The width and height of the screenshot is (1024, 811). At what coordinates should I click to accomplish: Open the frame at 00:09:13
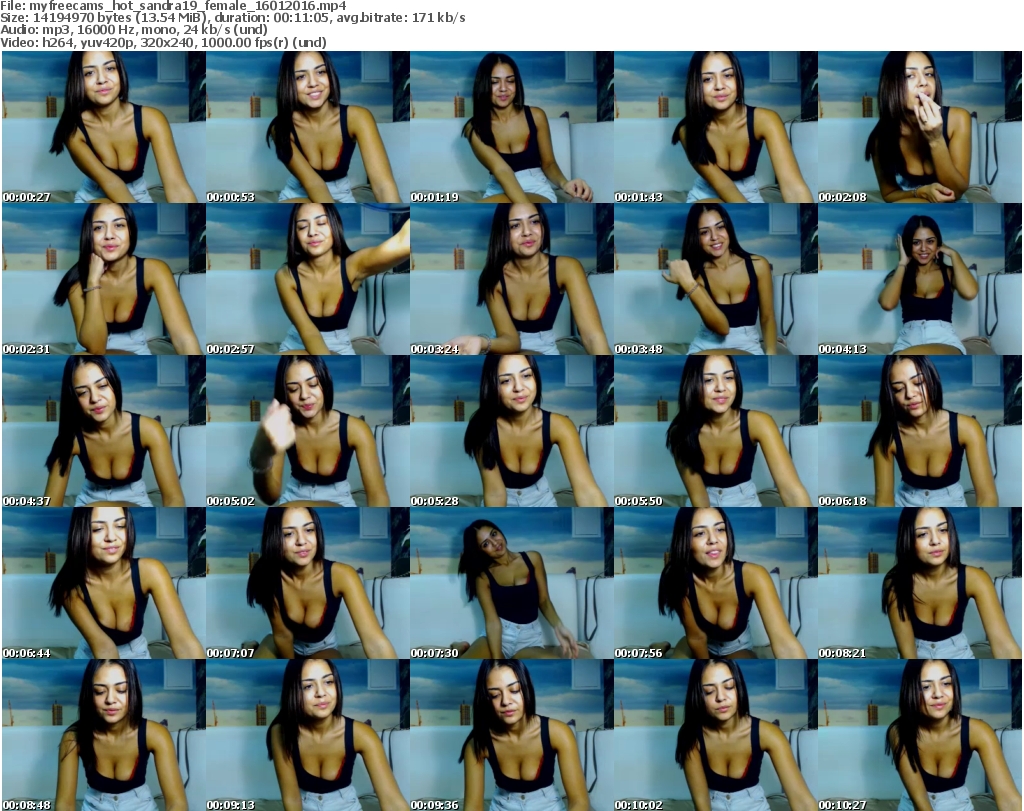(308, 735)
